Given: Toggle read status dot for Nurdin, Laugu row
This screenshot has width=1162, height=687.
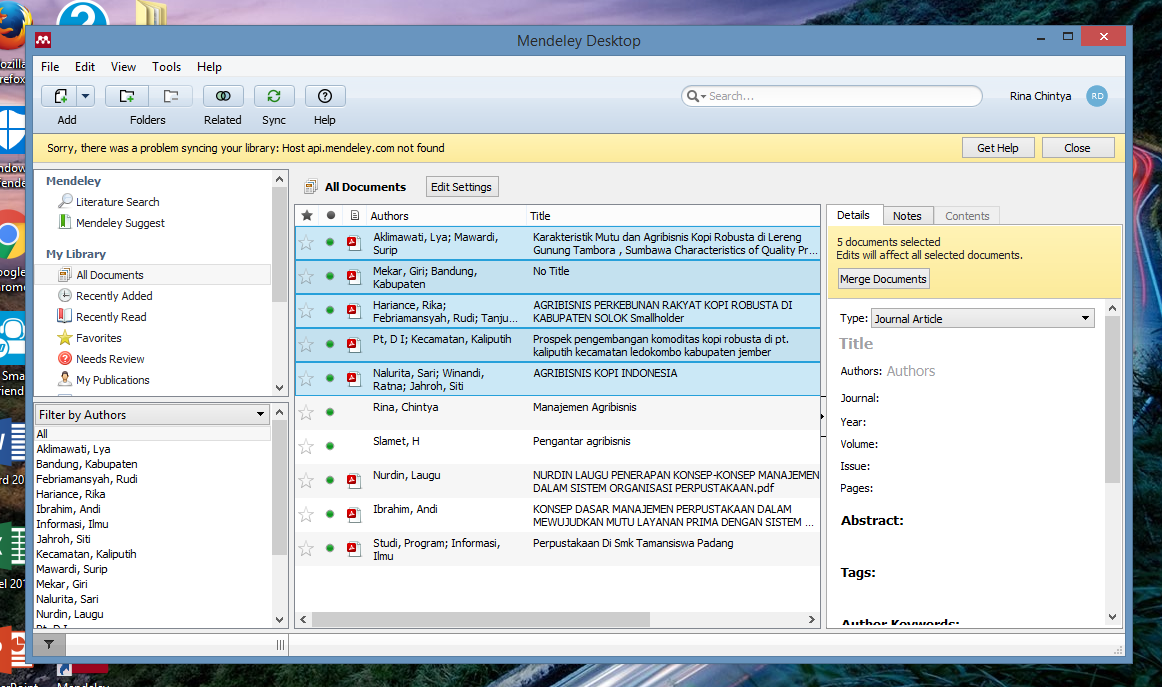Looking at the screenshot, I should pos(330,480).
